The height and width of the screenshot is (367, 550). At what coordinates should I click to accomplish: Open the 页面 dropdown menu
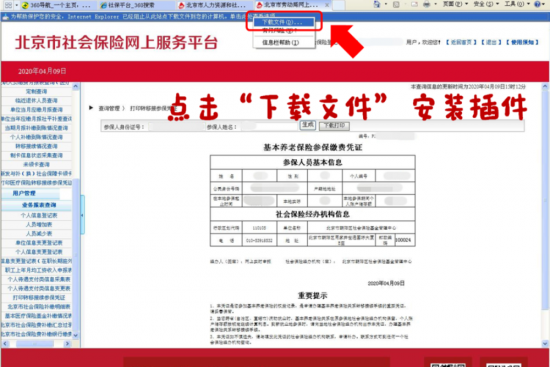(x=455, y=4)
